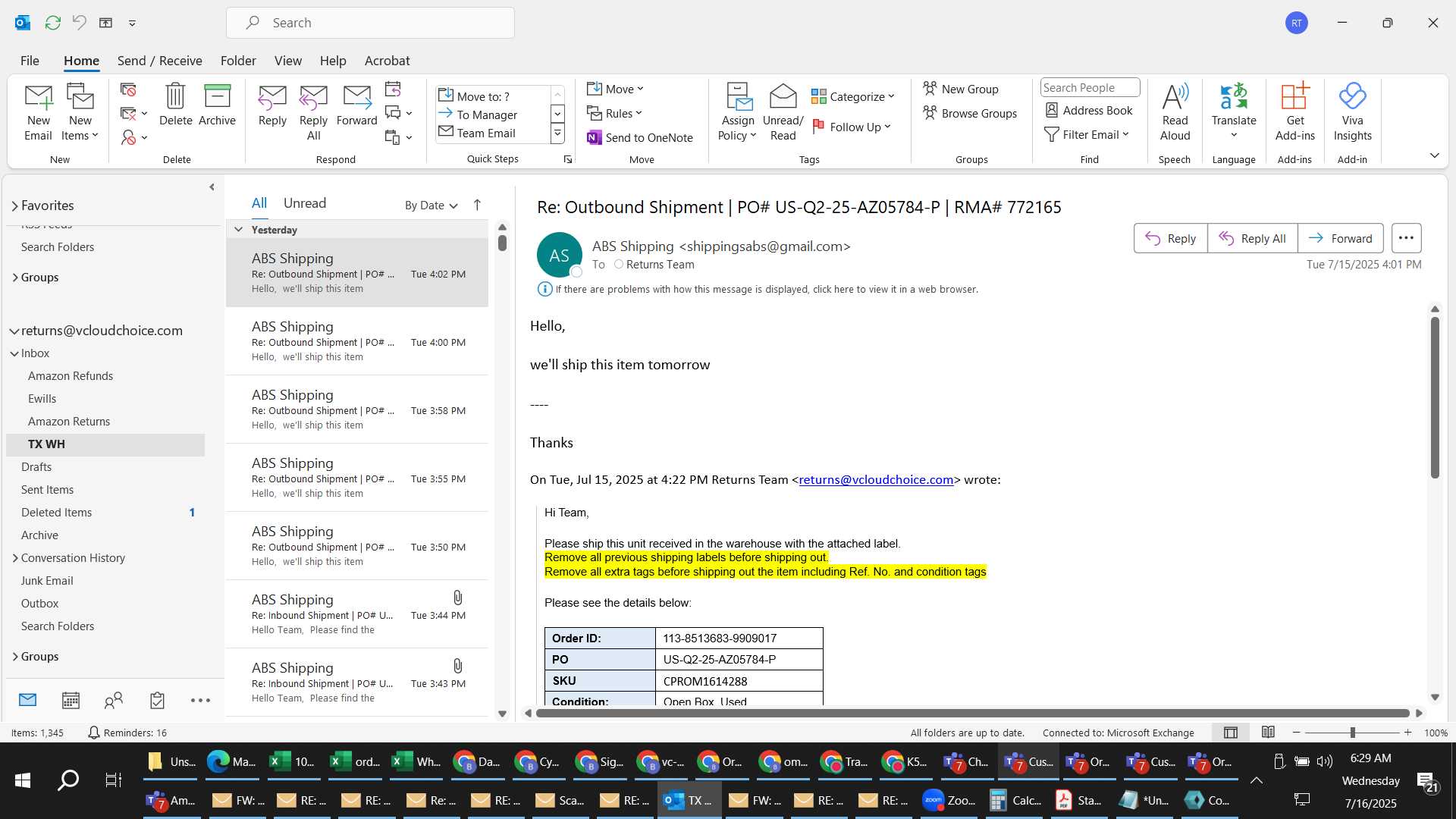Open the Rules dropdown
This screenshot has height=819, width=1456.
pyautogui.click(x=614, y=113)
